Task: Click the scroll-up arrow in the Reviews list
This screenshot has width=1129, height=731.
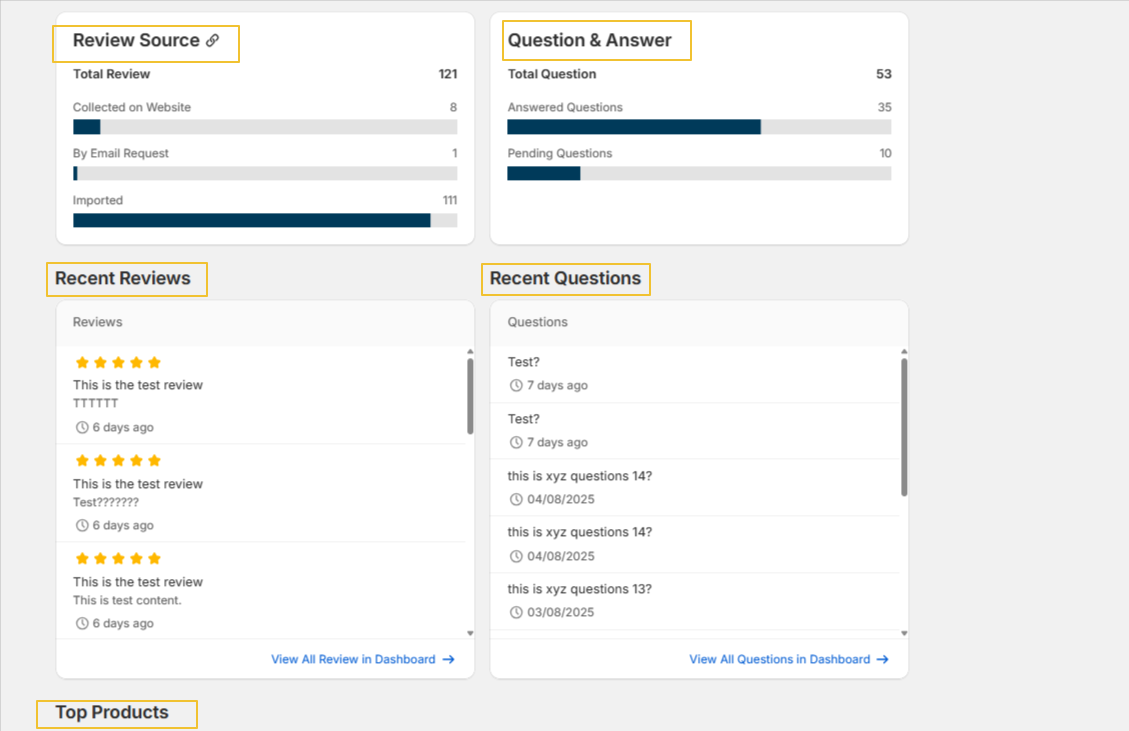Action: point(470,352)
